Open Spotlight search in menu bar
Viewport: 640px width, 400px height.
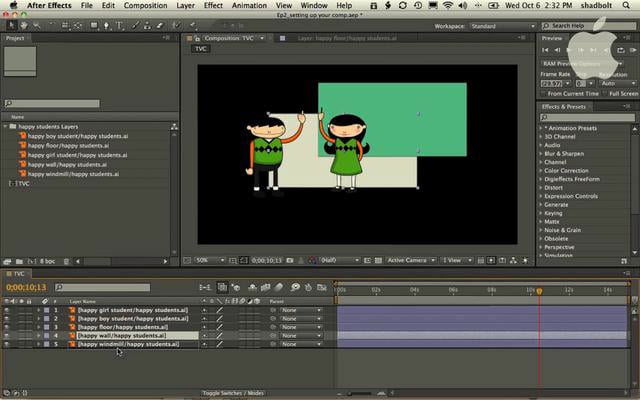click(x=626, y=5)
